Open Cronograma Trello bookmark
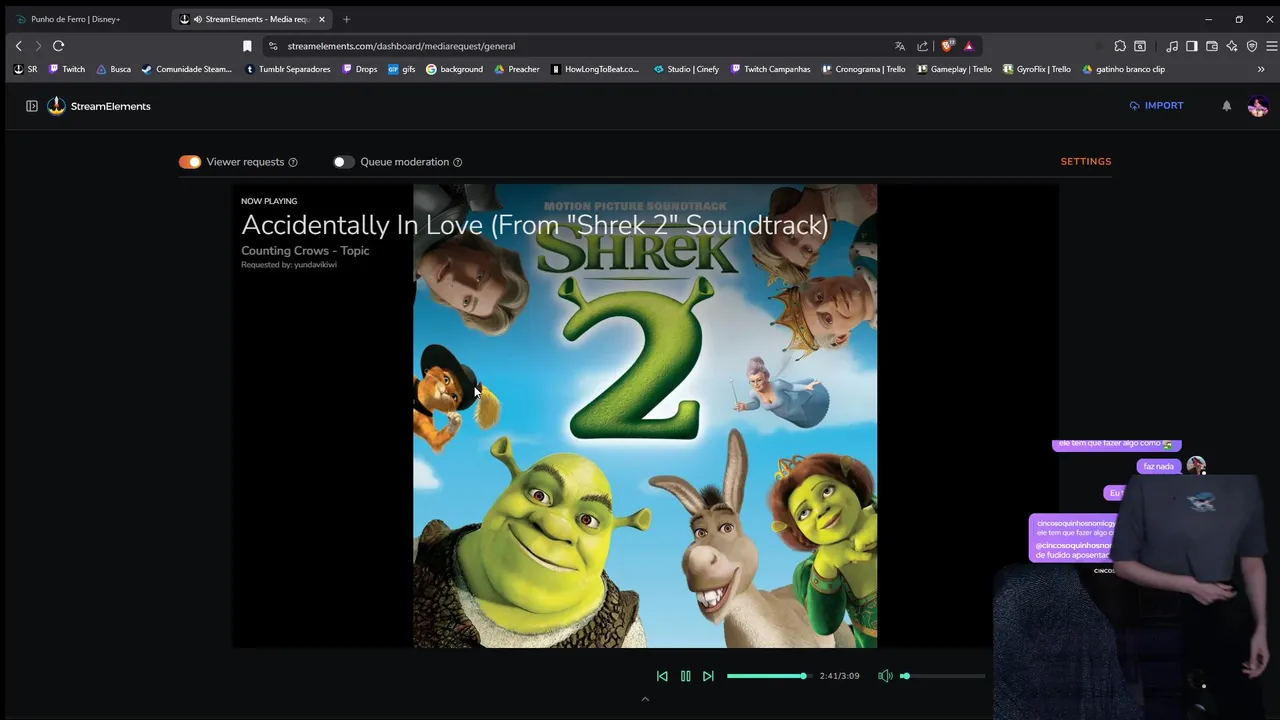The image size is (1280, 720). tap(863, 69)
